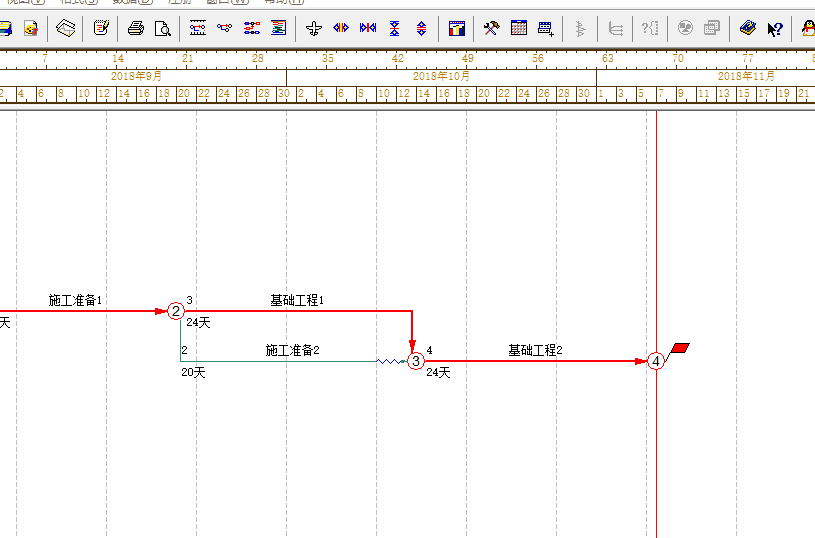Click the crossed hammer tools icon
The image size is (815, 538).
click(491, 28)
